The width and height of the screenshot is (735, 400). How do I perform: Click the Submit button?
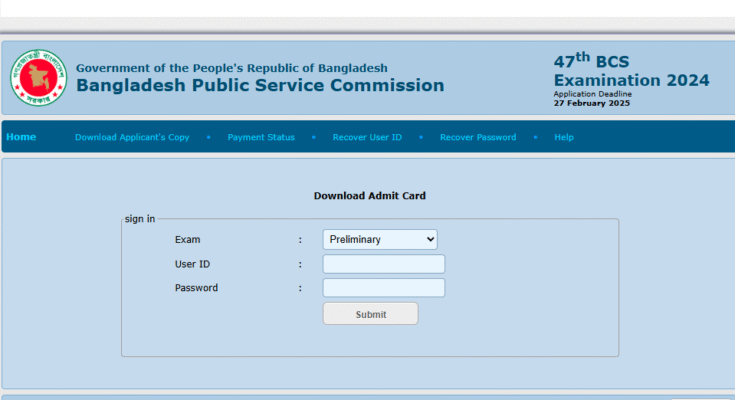(x=370, y=314)
